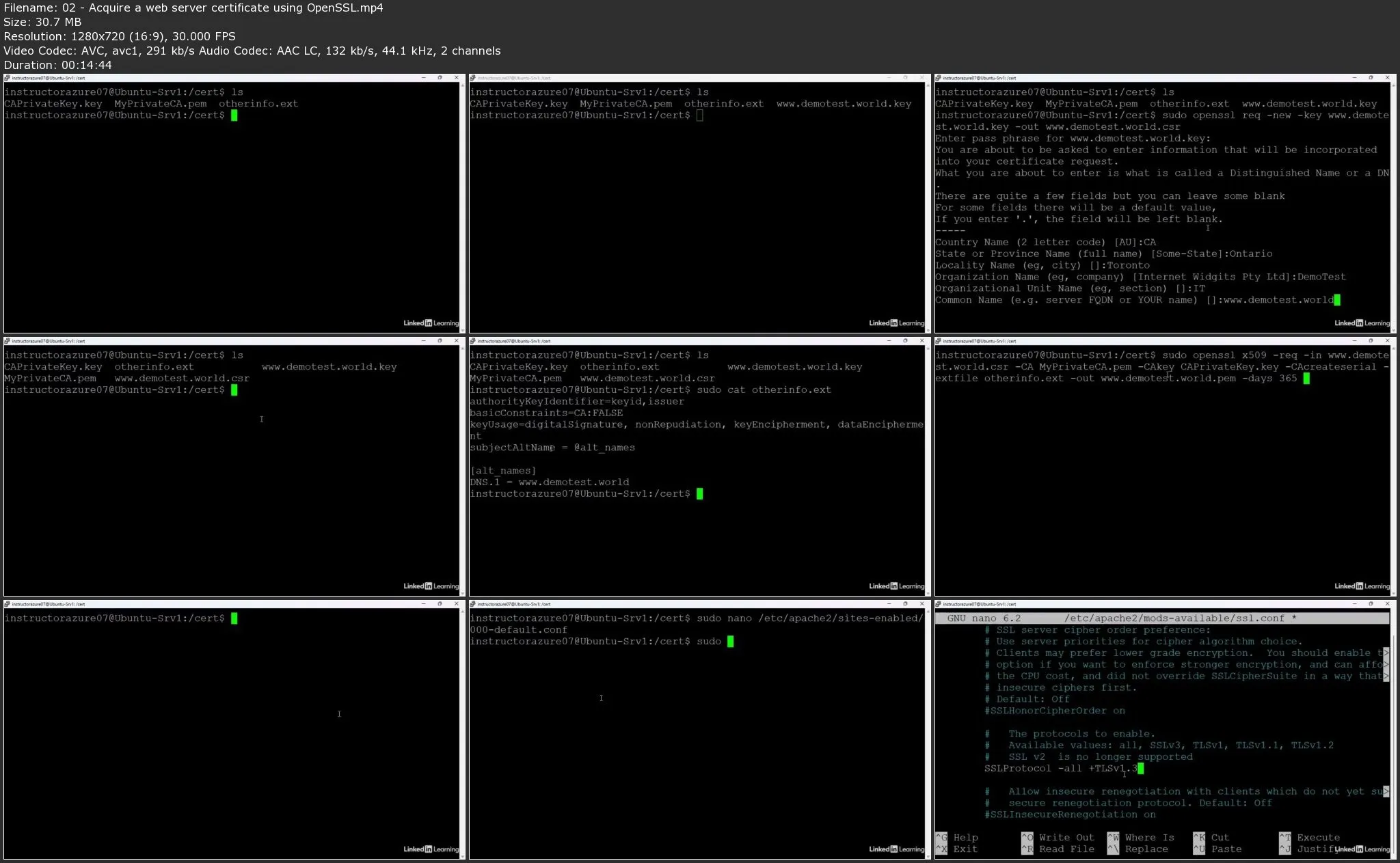Screen dimensions: 1400x863
Task: Click minimize icon in the openssl req window
Action: [x=1354, y=78]
